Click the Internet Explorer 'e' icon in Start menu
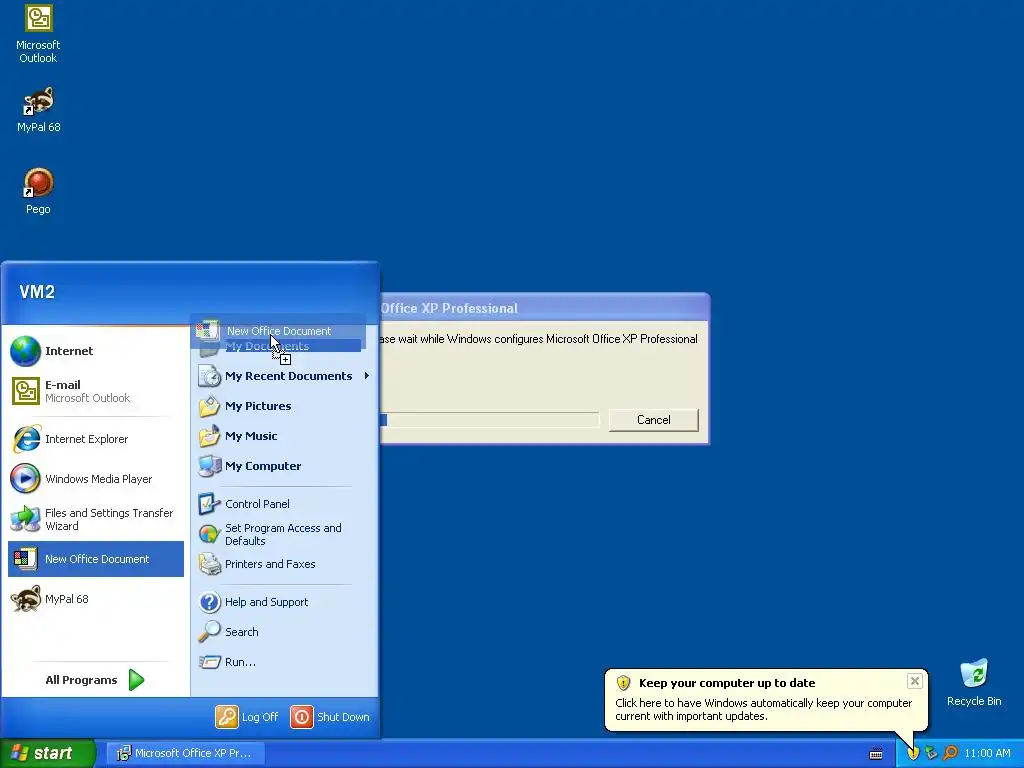The height and width of the screenshot is (768, 1024). pos(25,439)
